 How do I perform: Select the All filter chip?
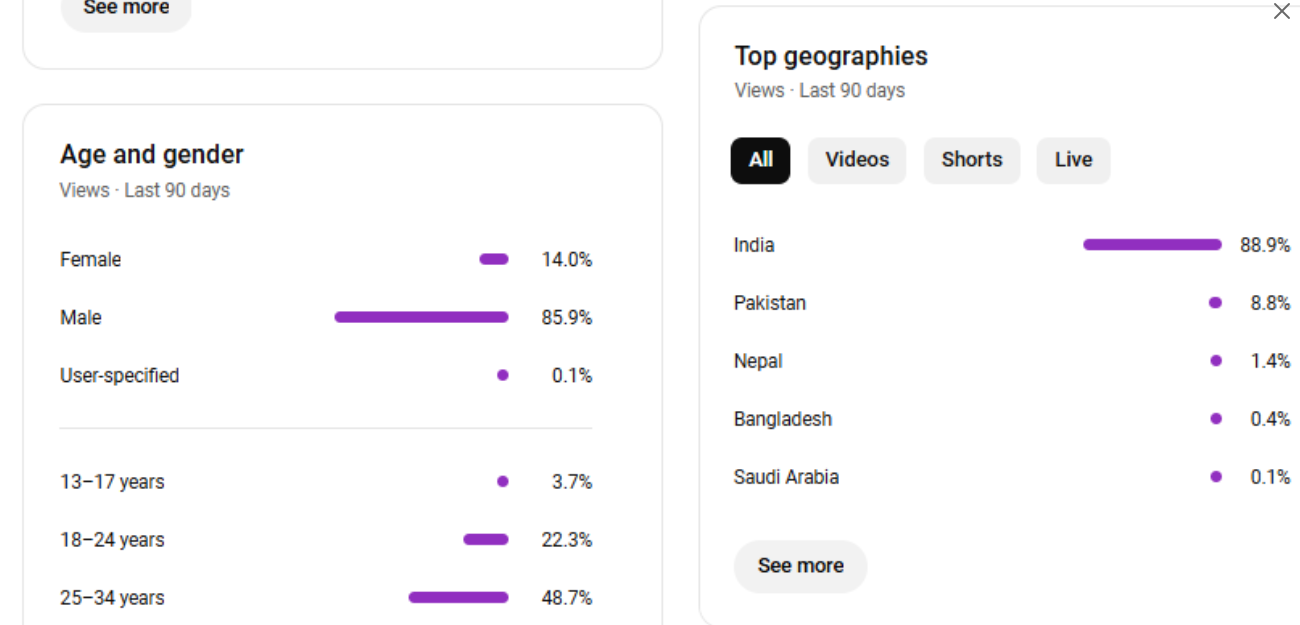[760, 160]
